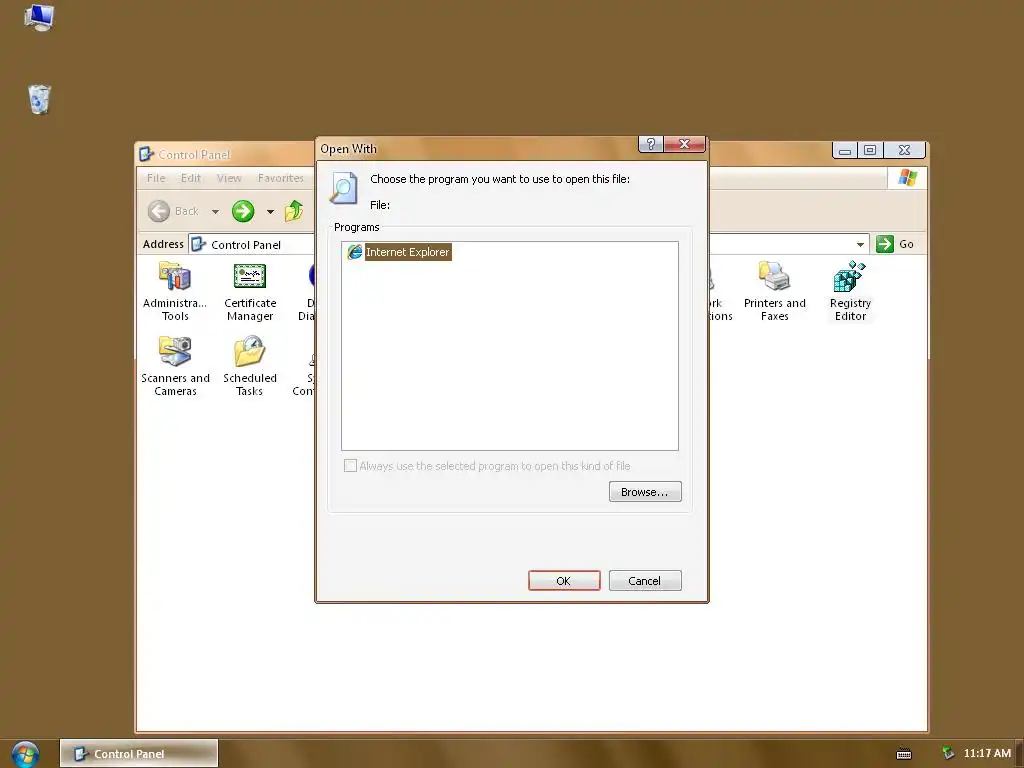Click the file magnifier icon in dialog

[x=344, y=188]
